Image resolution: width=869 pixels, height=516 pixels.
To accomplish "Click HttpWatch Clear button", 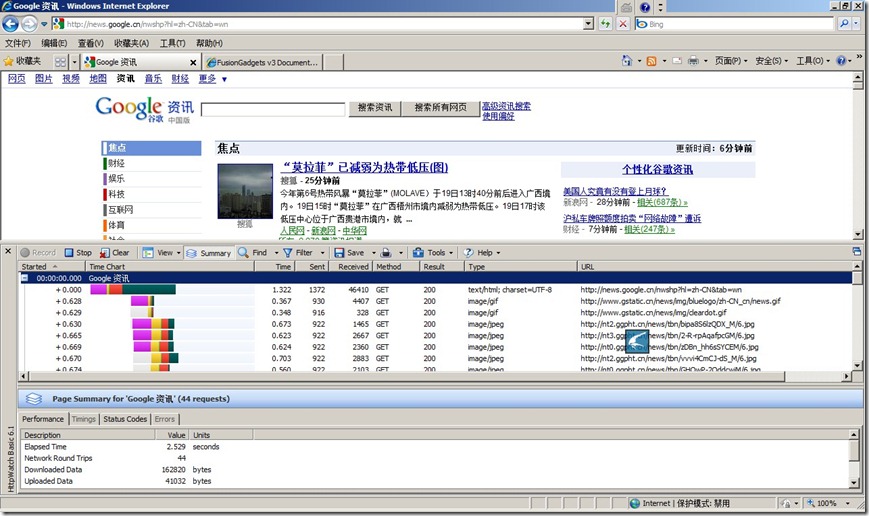I will pos(114,253).
